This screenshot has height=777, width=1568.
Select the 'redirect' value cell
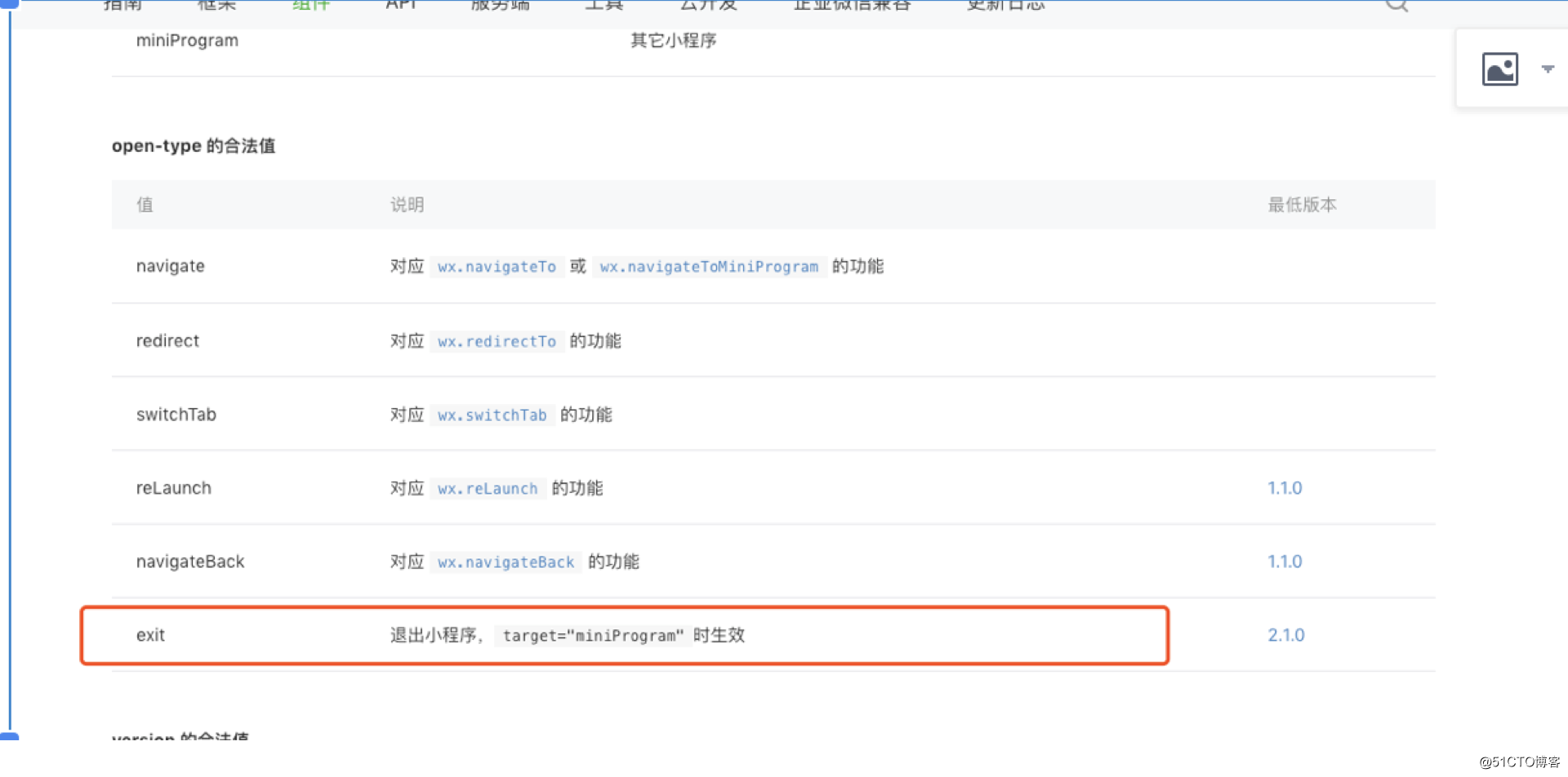(x=167, y=340)
